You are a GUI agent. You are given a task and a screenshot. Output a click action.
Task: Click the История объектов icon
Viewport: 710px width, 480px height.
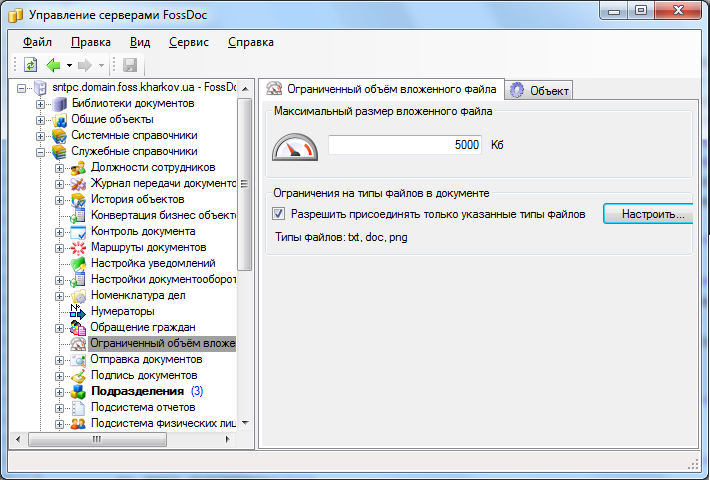point(78,200)
